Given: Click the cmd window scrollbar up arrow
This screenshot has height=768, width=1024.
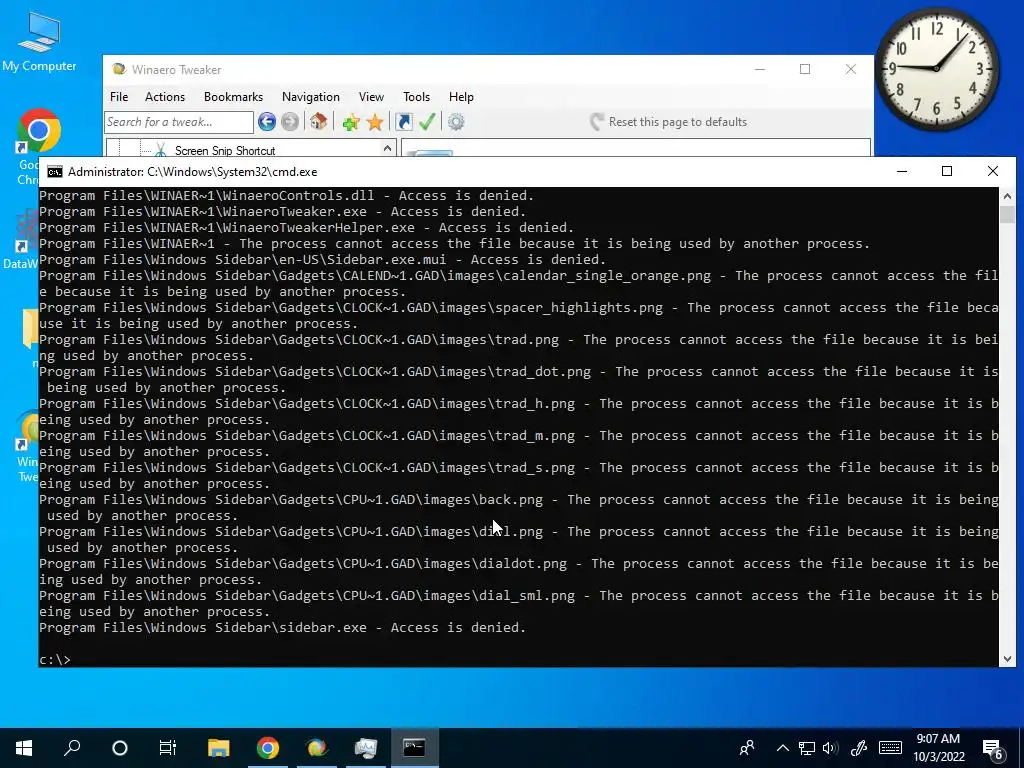Looking at the screenshot, I should [1007, 195].
